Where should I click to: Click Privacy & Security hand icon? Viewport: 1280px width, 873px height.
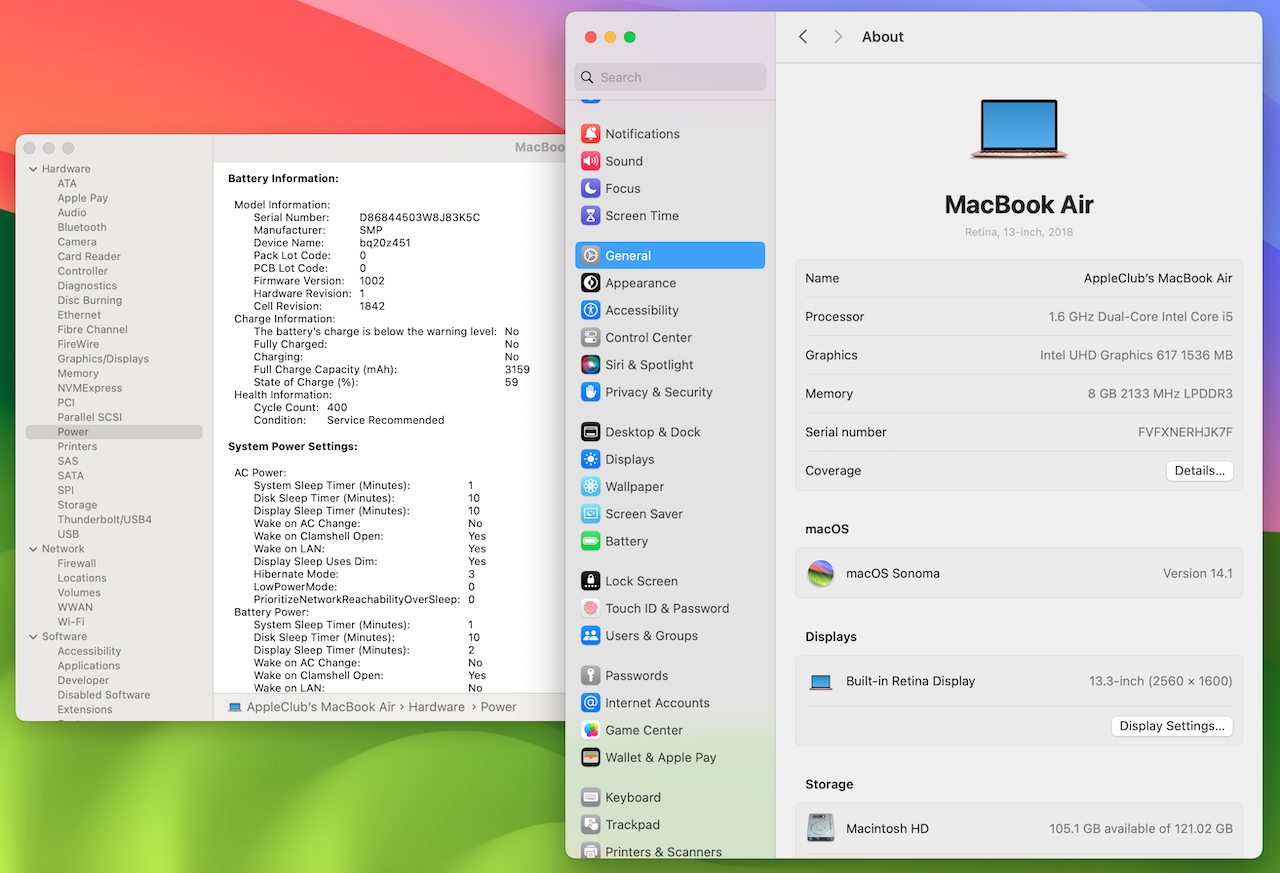tap(590, 392)
